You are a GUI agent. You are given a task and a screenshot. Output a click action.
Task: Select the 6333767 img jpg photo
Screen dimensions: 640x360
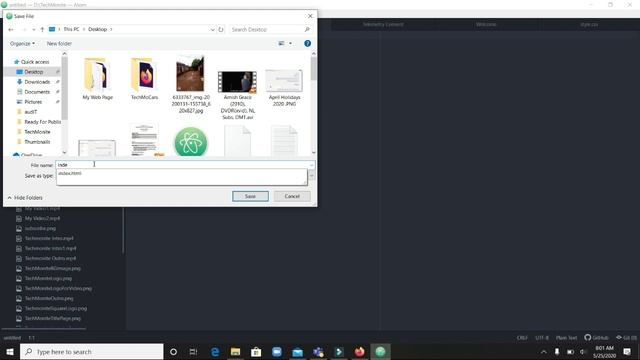[191, 84]
